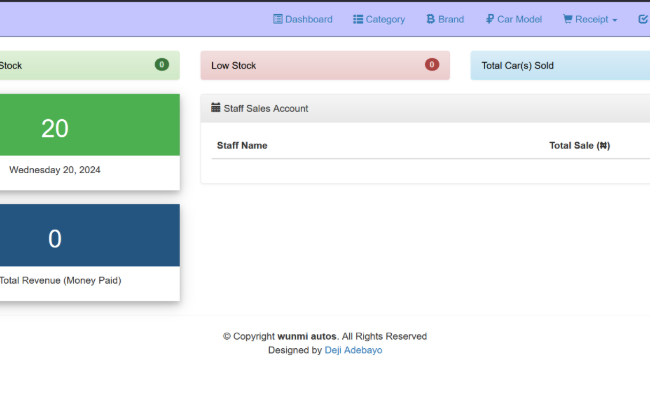Click the calendar icon beside Staff Sales Account
This screenshot has width=650, height=400.
point(216,108)
